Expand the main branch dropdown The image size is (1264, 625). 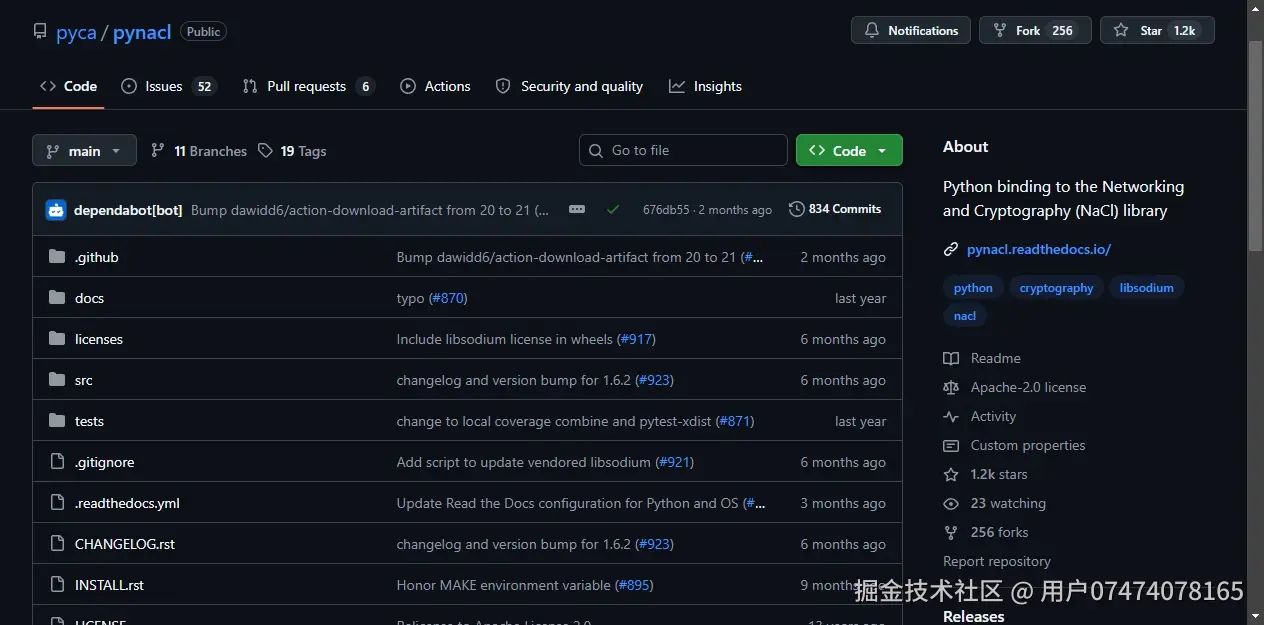[x=84, y=151]
